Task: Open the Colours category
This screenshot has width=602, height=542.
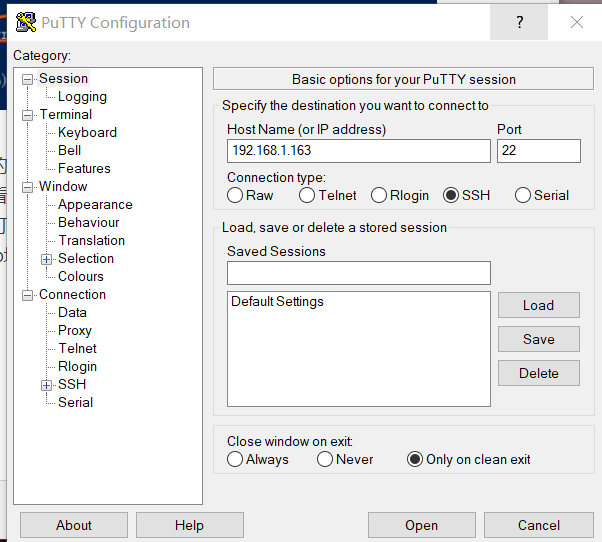Action: coord(81,276)
